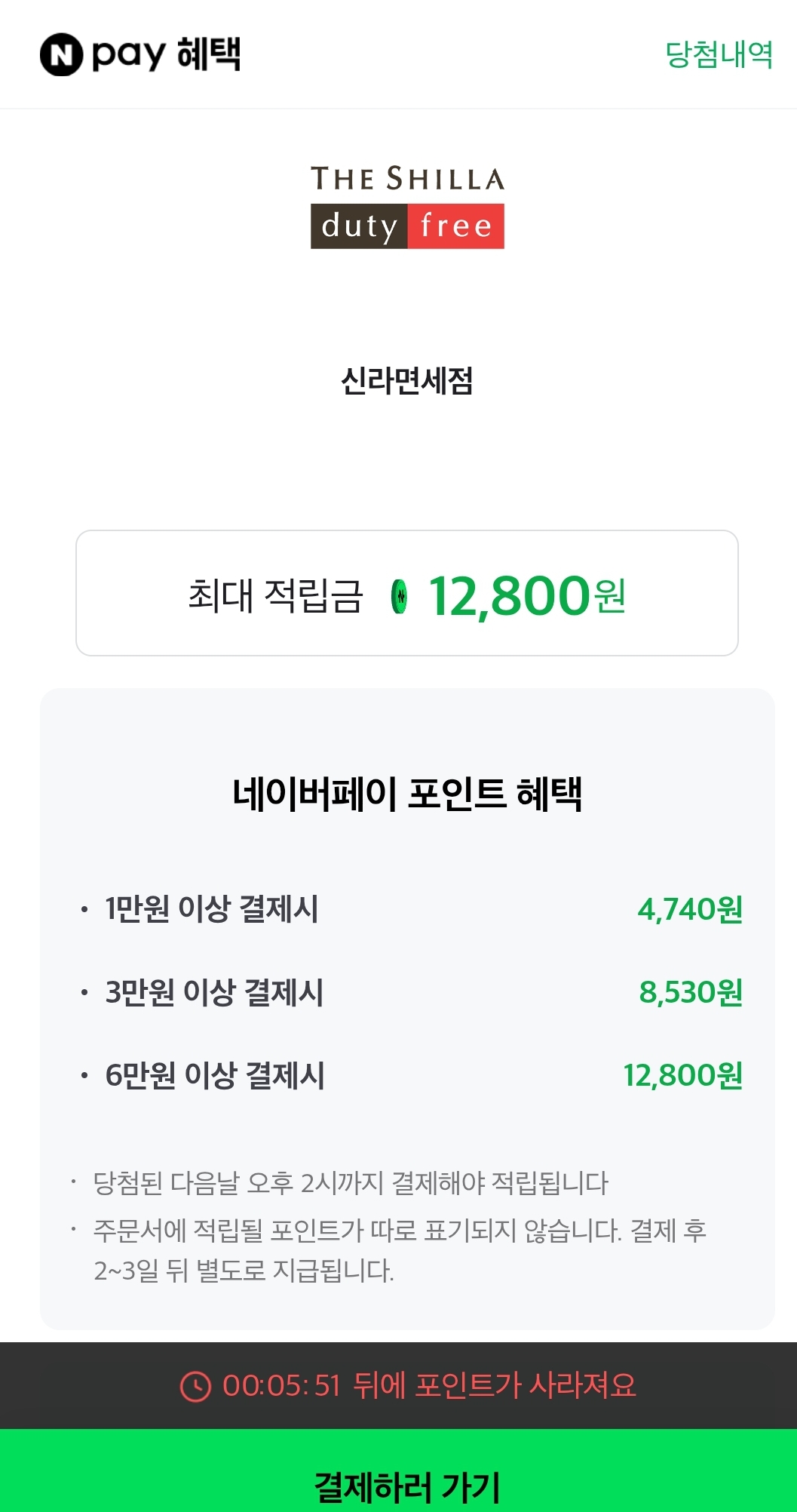This screenshot has height=1512, width=797.
Task: Tap the 12,800원 value in benefits list
Action: 682,1075
